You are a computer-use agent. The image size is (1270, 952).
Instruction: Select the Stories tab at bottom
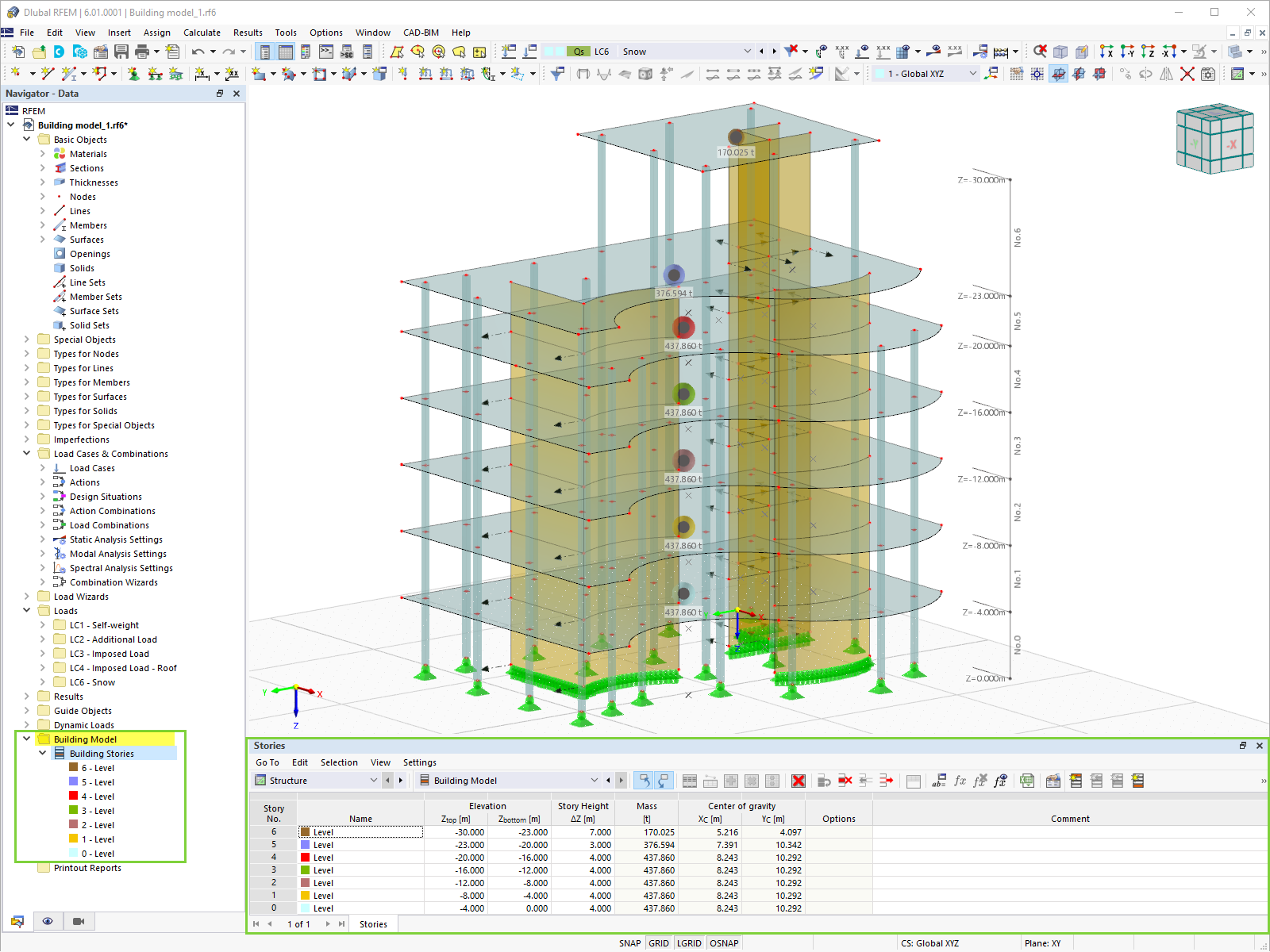[x=373, y=924]
